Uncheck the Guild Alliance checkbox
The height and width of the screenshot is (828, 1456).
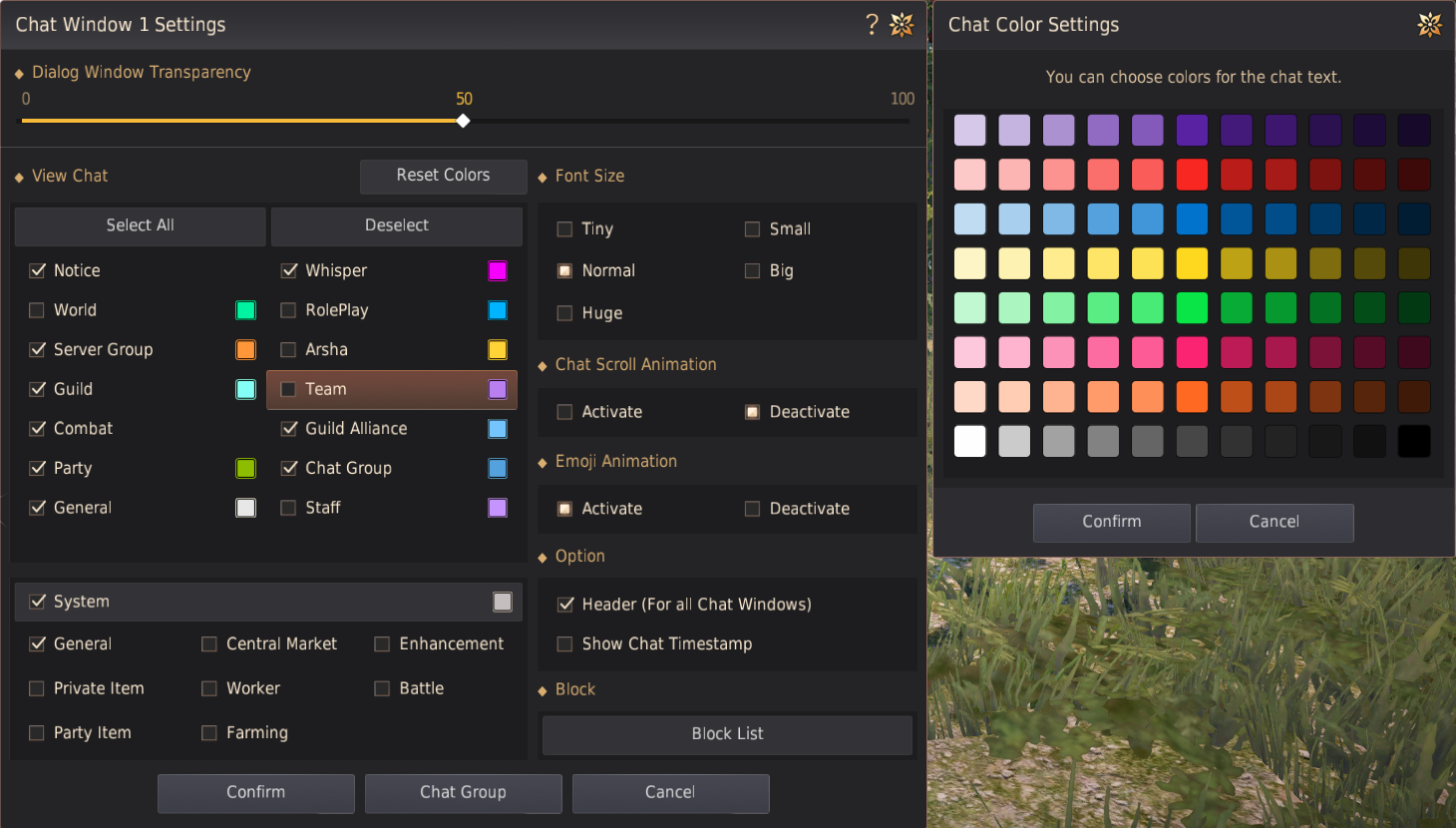coord(289,429)
